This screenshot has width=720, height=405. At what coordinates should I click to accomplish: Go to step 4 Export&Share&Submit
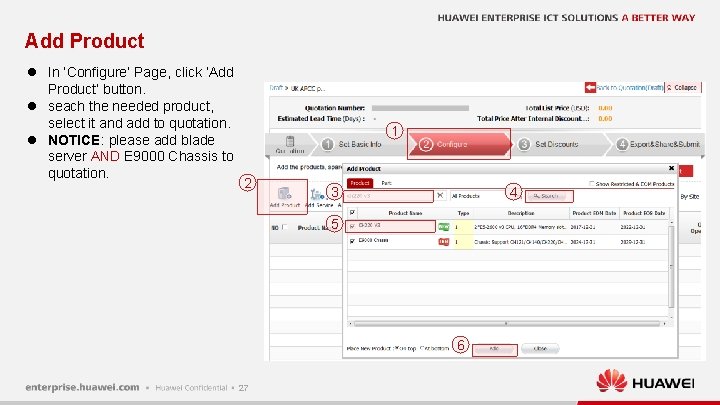(x=659, y=144)
